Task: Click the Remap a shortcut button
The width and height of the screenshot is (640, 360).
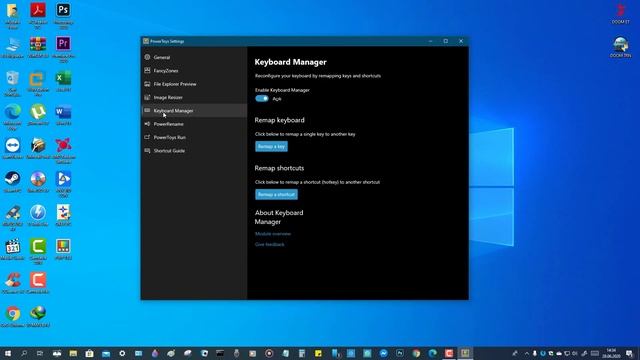Action: (x=276, y=195)
